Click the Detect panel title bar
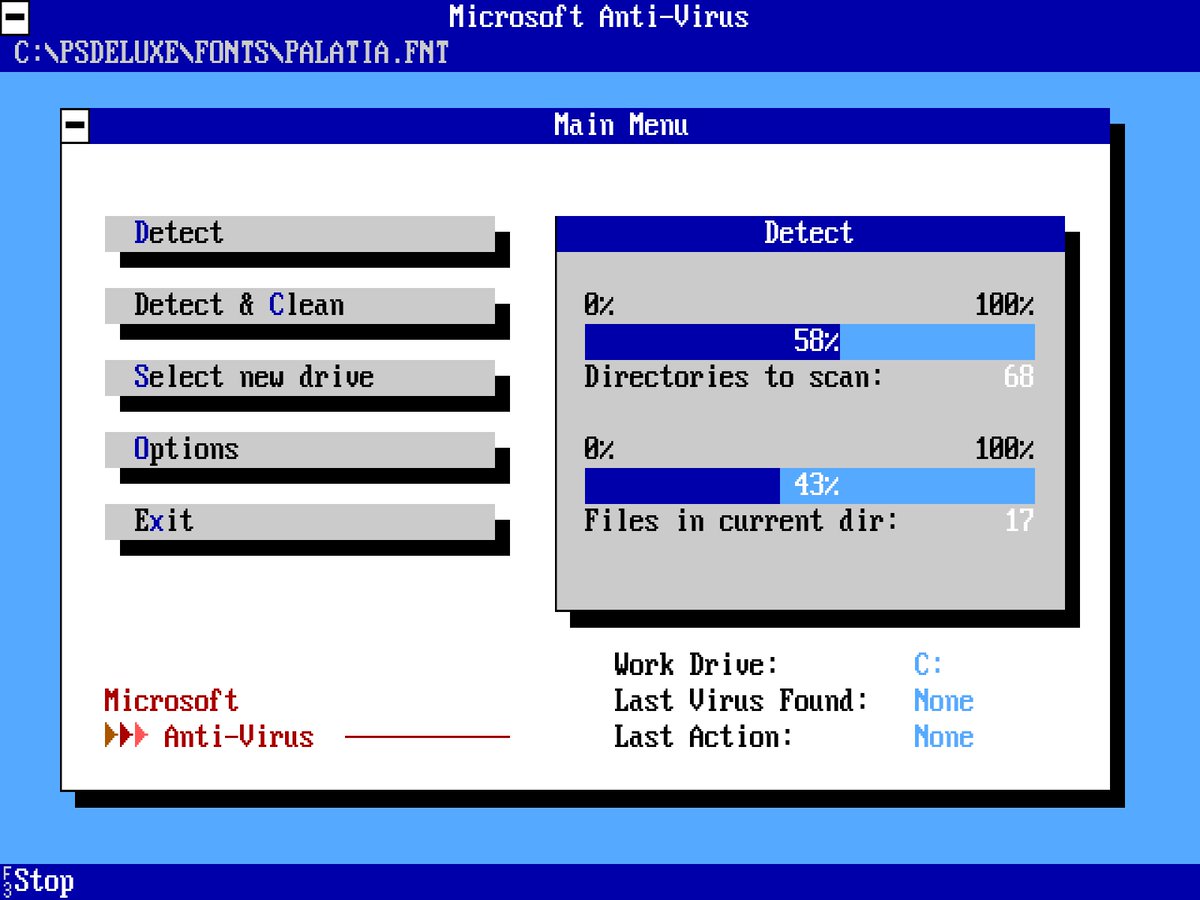The width and height of the screenshot is (1200, 900). 810,233
